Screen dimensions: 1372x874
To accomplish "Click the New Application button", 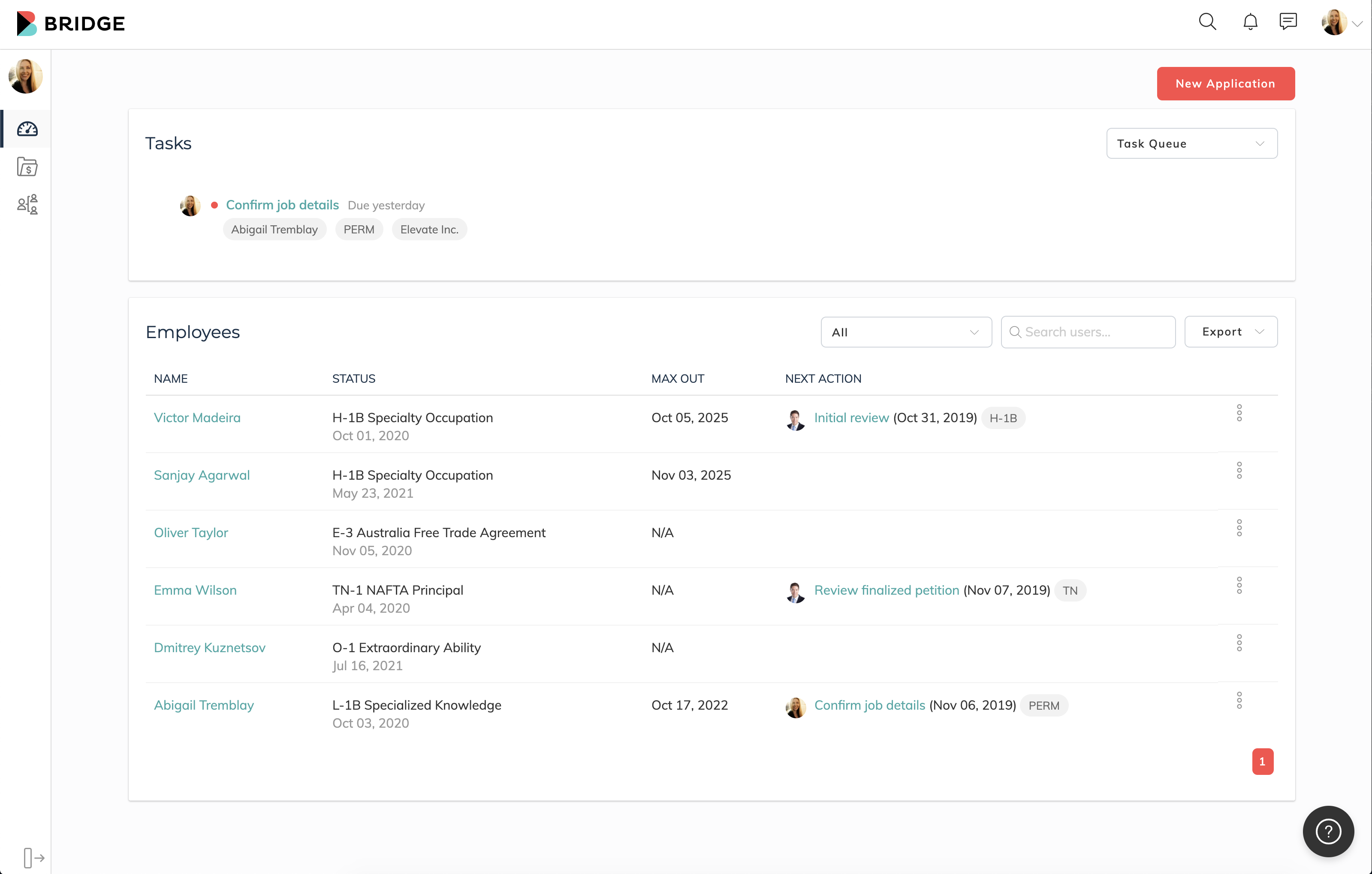I will (x=1225, y=83).
